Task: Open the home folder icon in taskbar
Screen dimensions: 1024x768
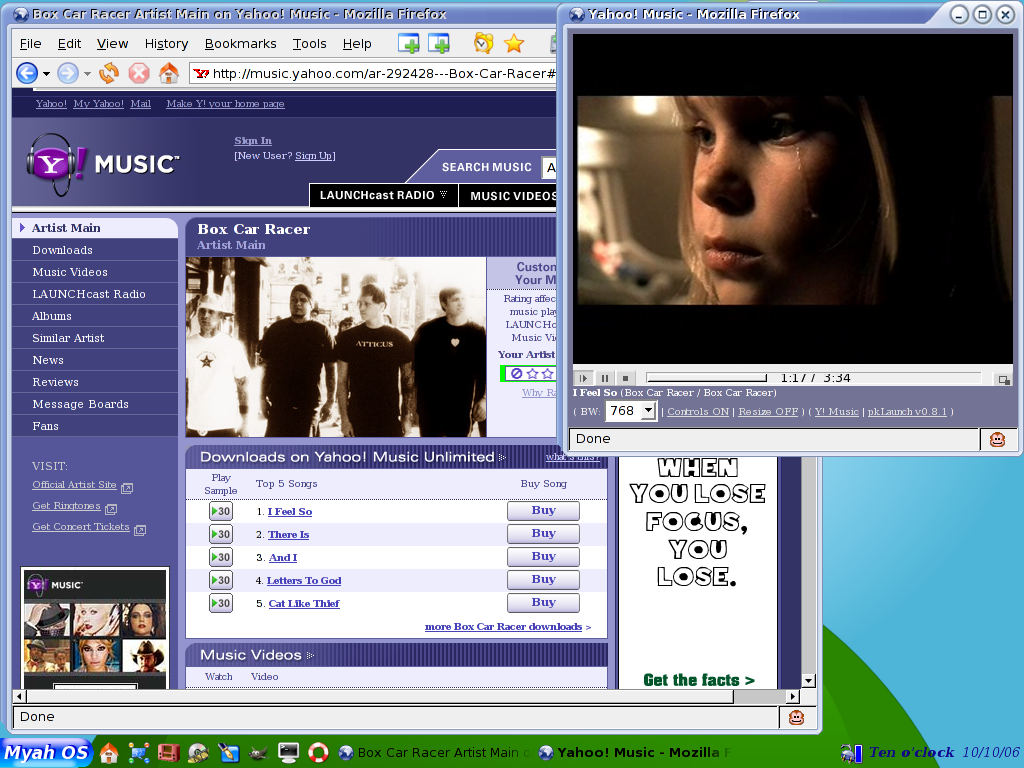Action: (108, 752)
